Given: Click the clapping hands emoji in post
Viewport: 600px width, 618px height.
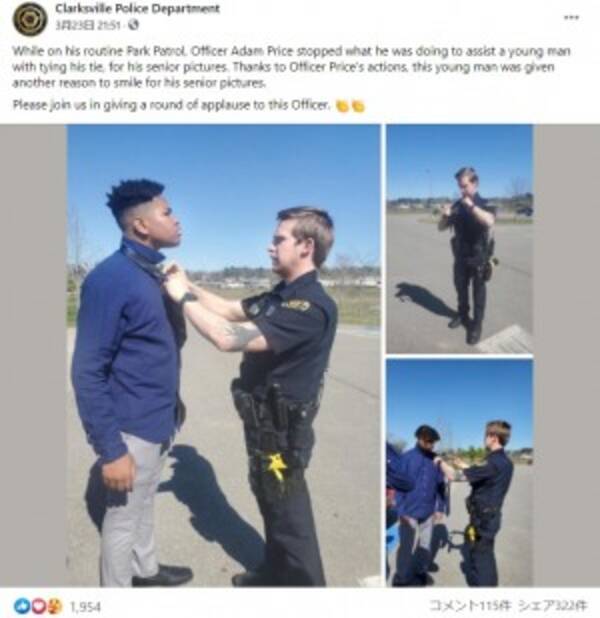Looking at the screenshot, I should (x=342, y=106).
